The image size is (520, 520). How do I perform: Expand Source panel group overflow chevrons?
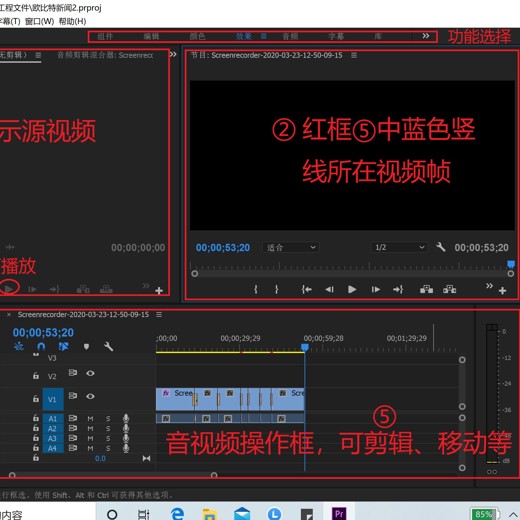pos(173,54)
